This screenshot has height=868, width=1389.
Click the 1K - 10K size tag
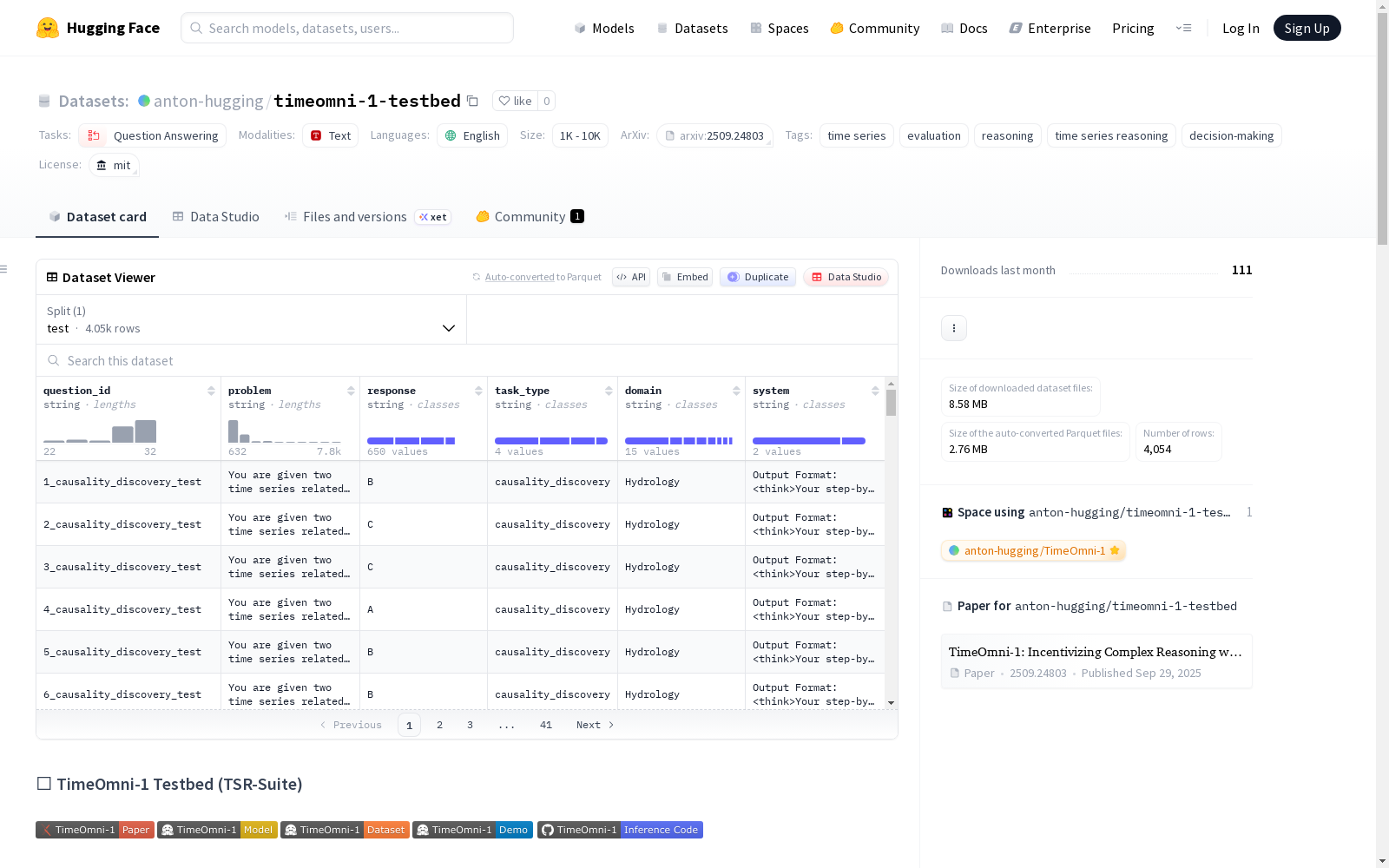click(x=580, y=135)
